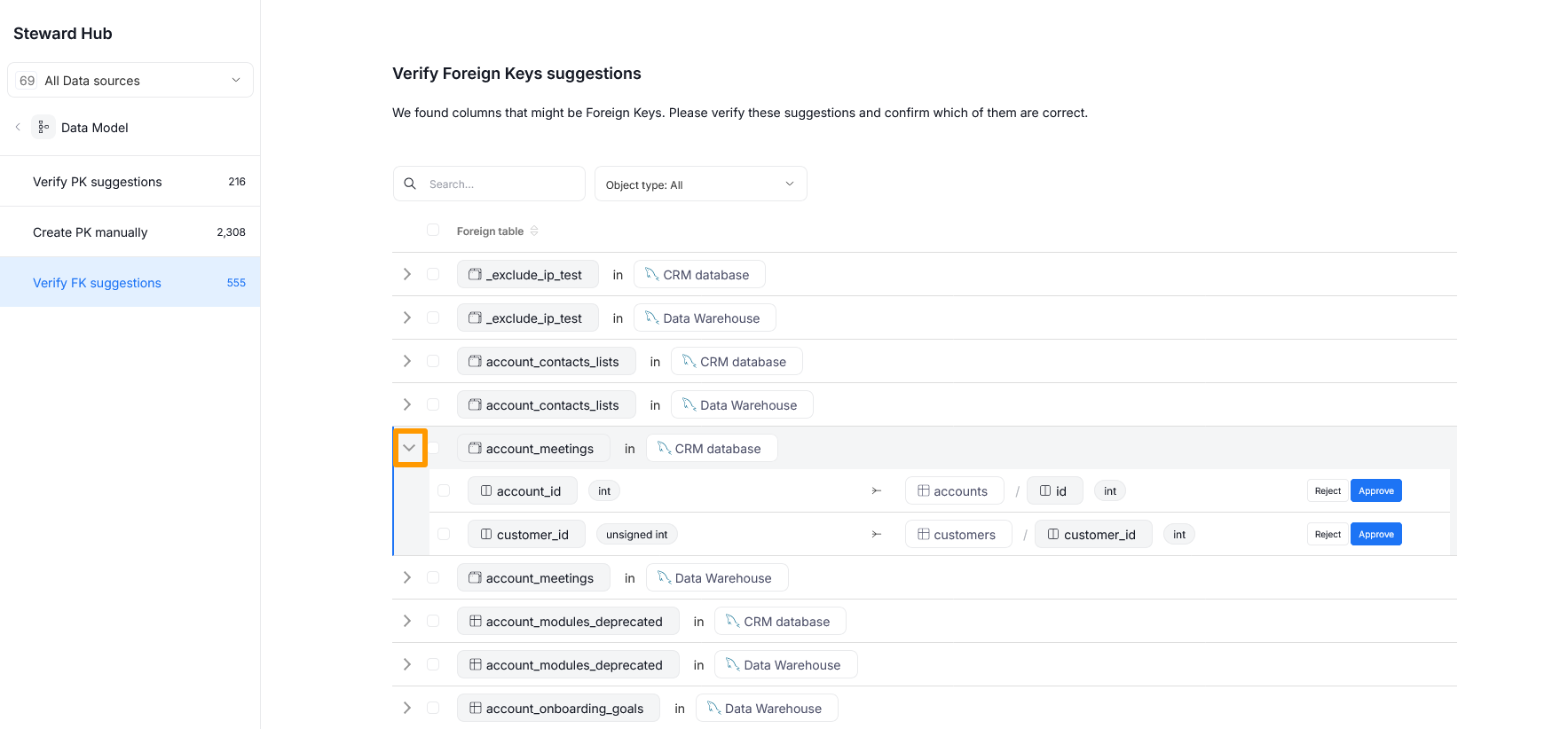Click the search magnifier icon

410,184
